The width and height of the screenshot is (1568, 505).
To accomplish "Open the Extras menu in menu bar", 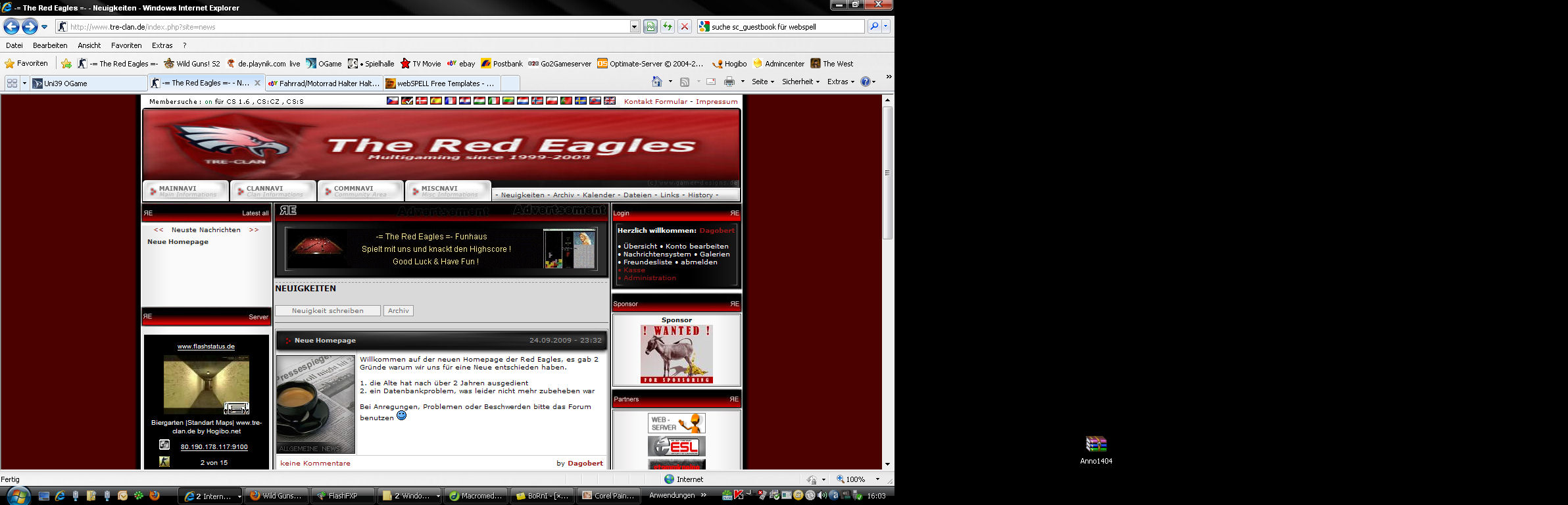I will click(x=162, y=45).
